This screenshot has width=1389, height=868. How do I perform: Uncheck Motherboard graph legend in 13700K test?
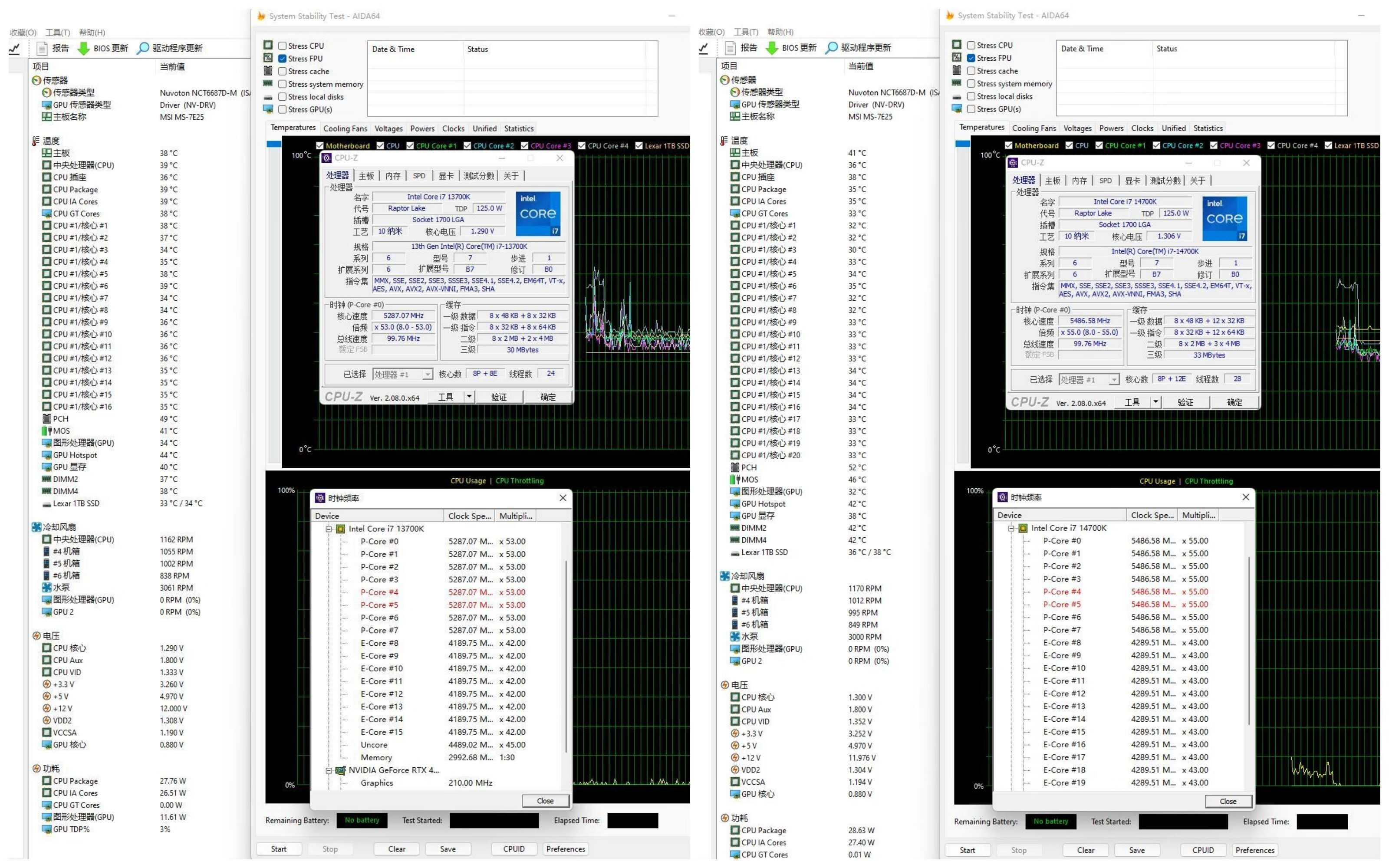pyautogui.click(x=320, y=146)
